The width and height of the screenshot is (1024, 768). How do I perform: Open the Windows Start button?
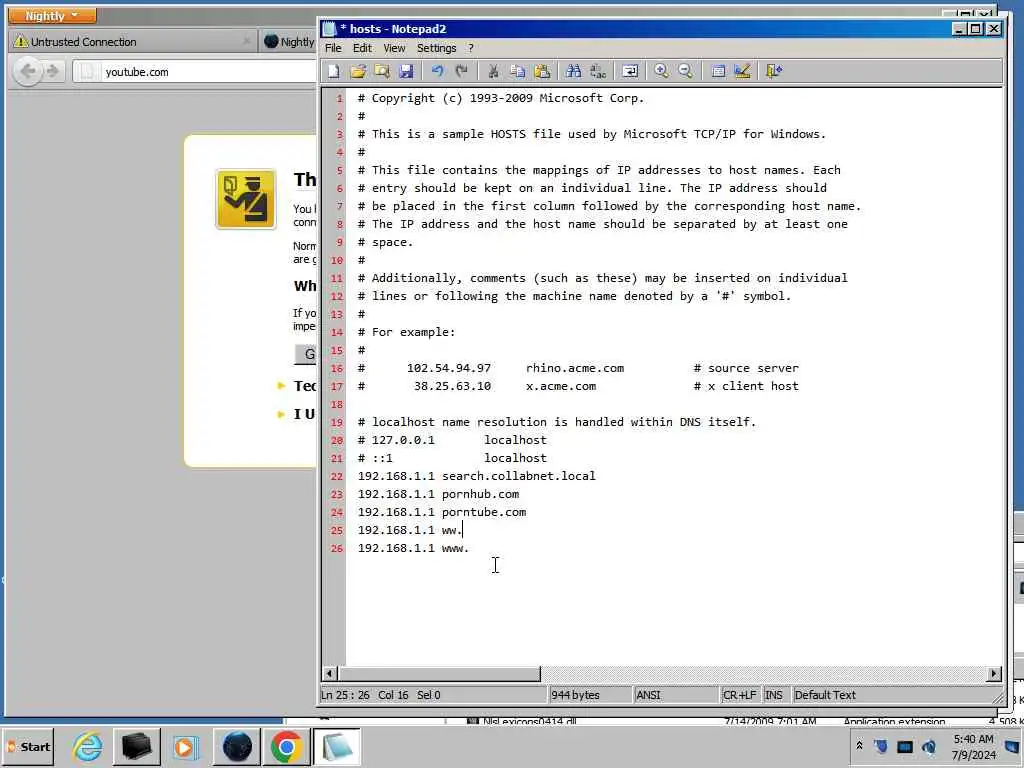(29, 746)
